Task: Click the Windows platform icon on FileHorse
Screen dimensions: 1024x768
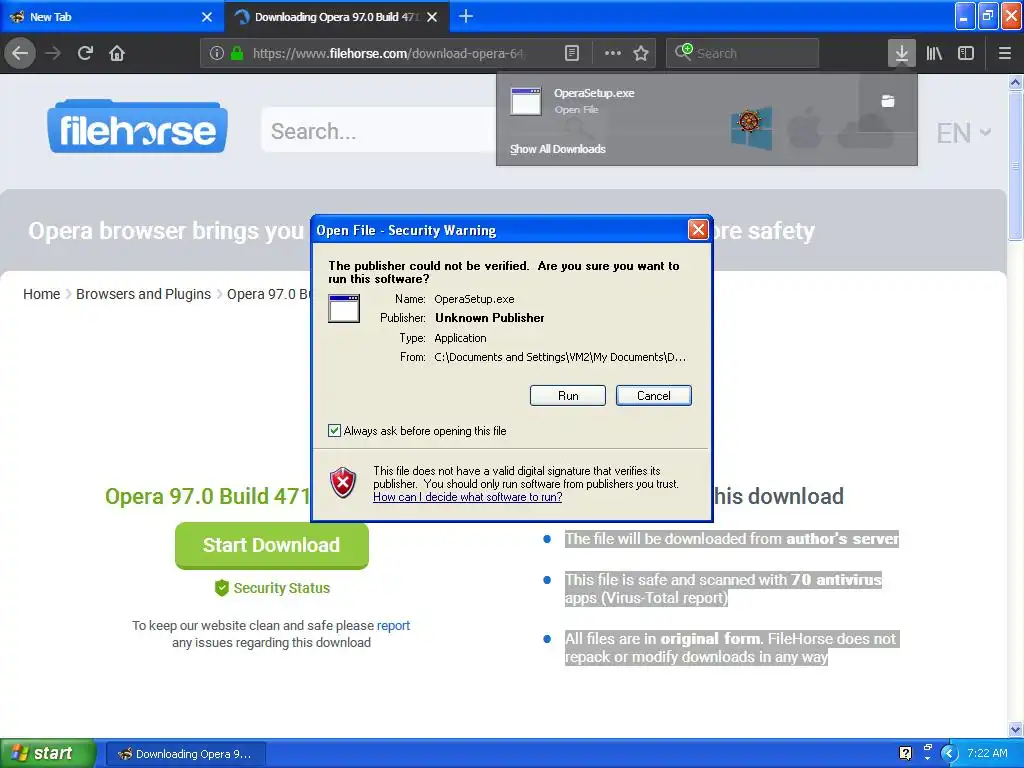Action: 751,129
